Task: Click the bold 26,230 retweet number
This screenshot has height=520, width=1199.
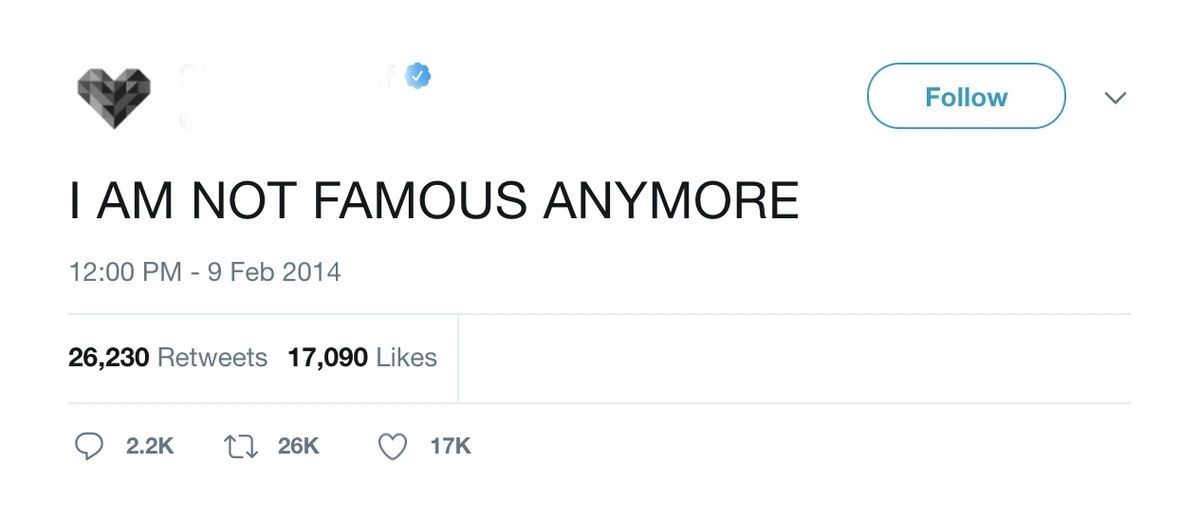Action: pos(108,357)
